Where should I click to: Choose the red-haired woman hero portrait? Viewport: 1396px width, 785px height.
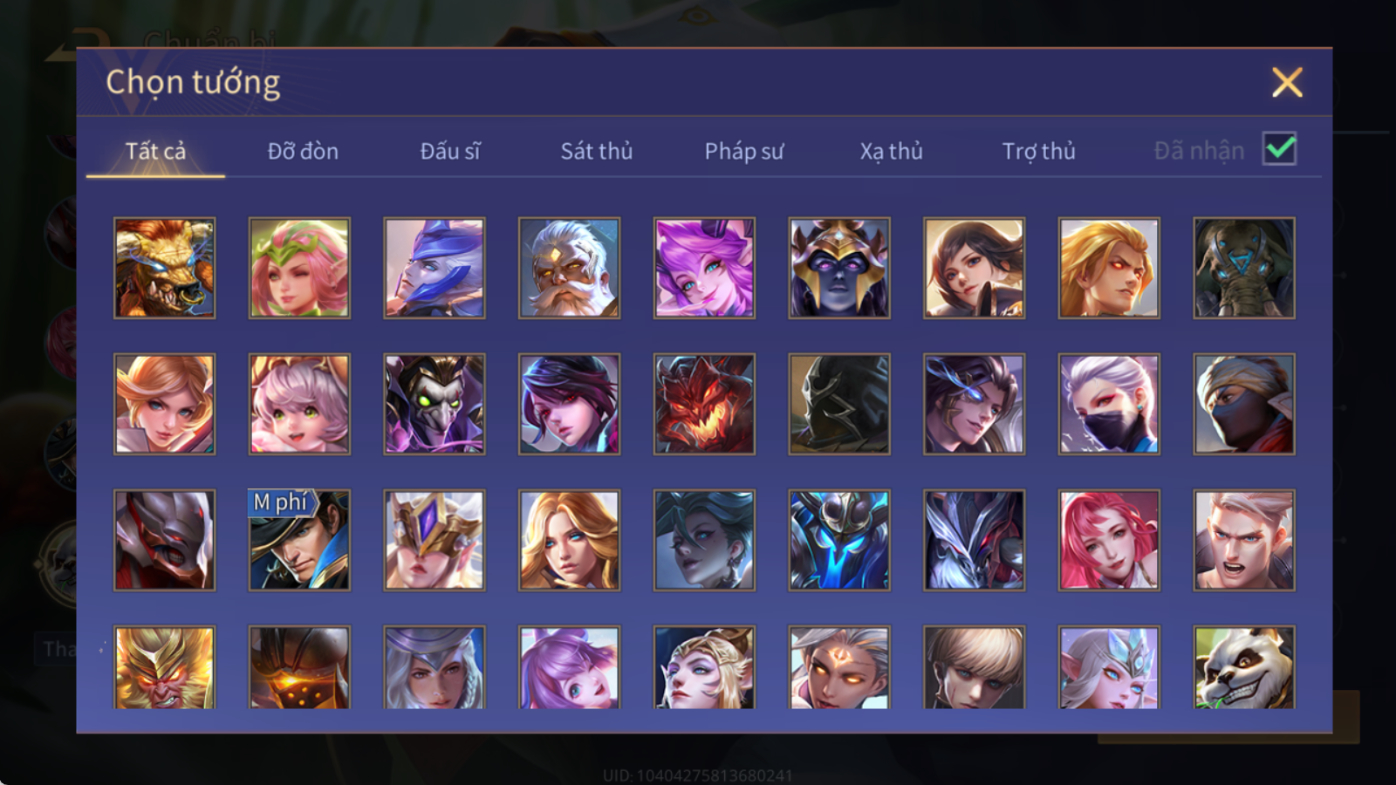1109,540
